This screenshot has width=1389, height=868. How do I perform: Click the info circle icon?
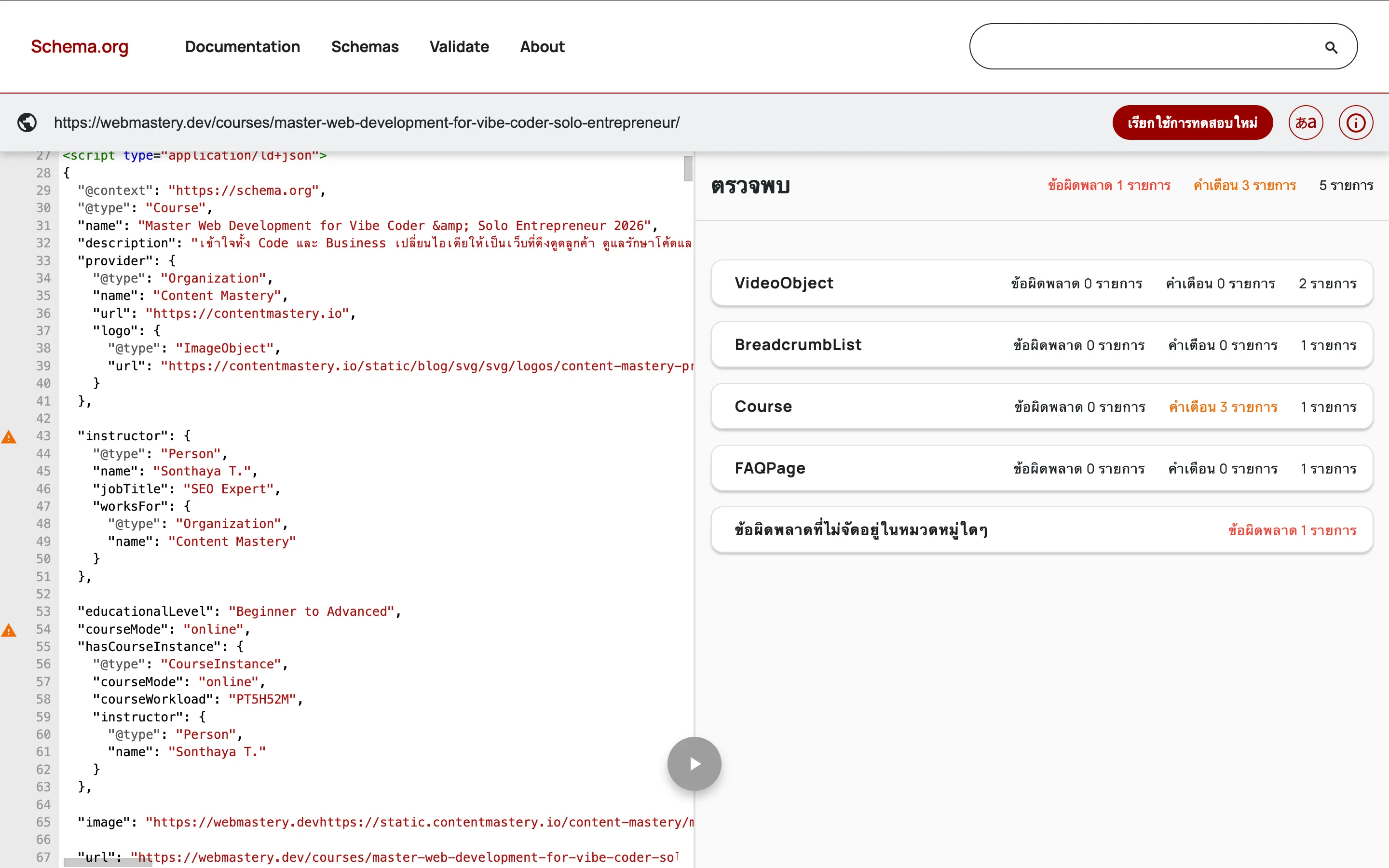click(1356, 122)
